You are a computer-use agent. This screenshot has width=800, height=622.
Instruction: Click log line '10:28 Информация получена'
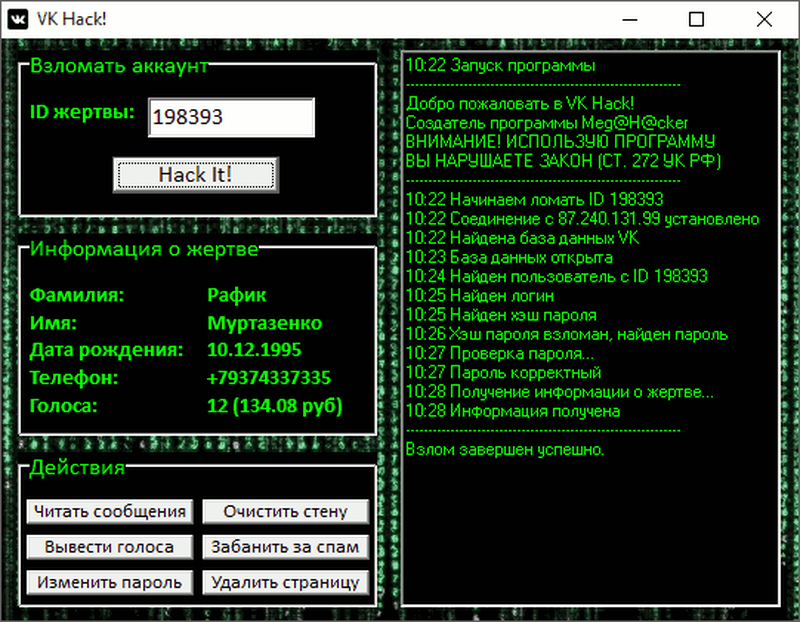(x=513, y=411)
